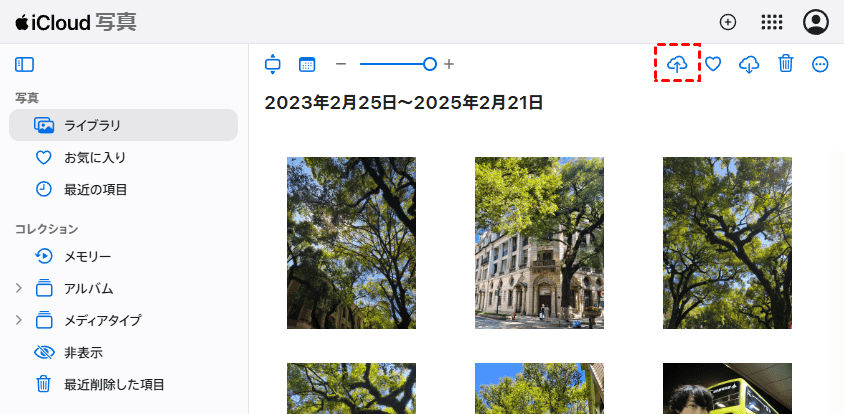Viewport: 844px width, 414px height.
Task: Expand the アルバム section
Action: click(x=19, y=288)
